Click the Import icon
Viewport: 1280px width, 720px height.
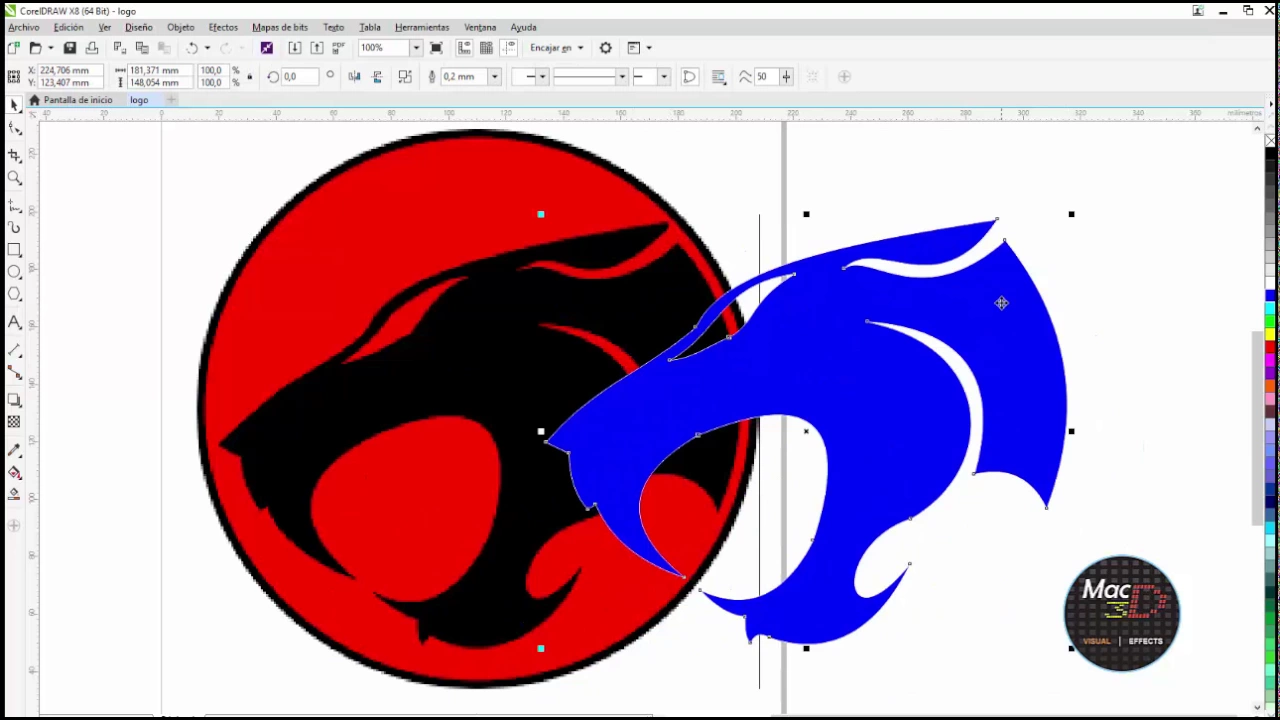click(x=295, y=48)
